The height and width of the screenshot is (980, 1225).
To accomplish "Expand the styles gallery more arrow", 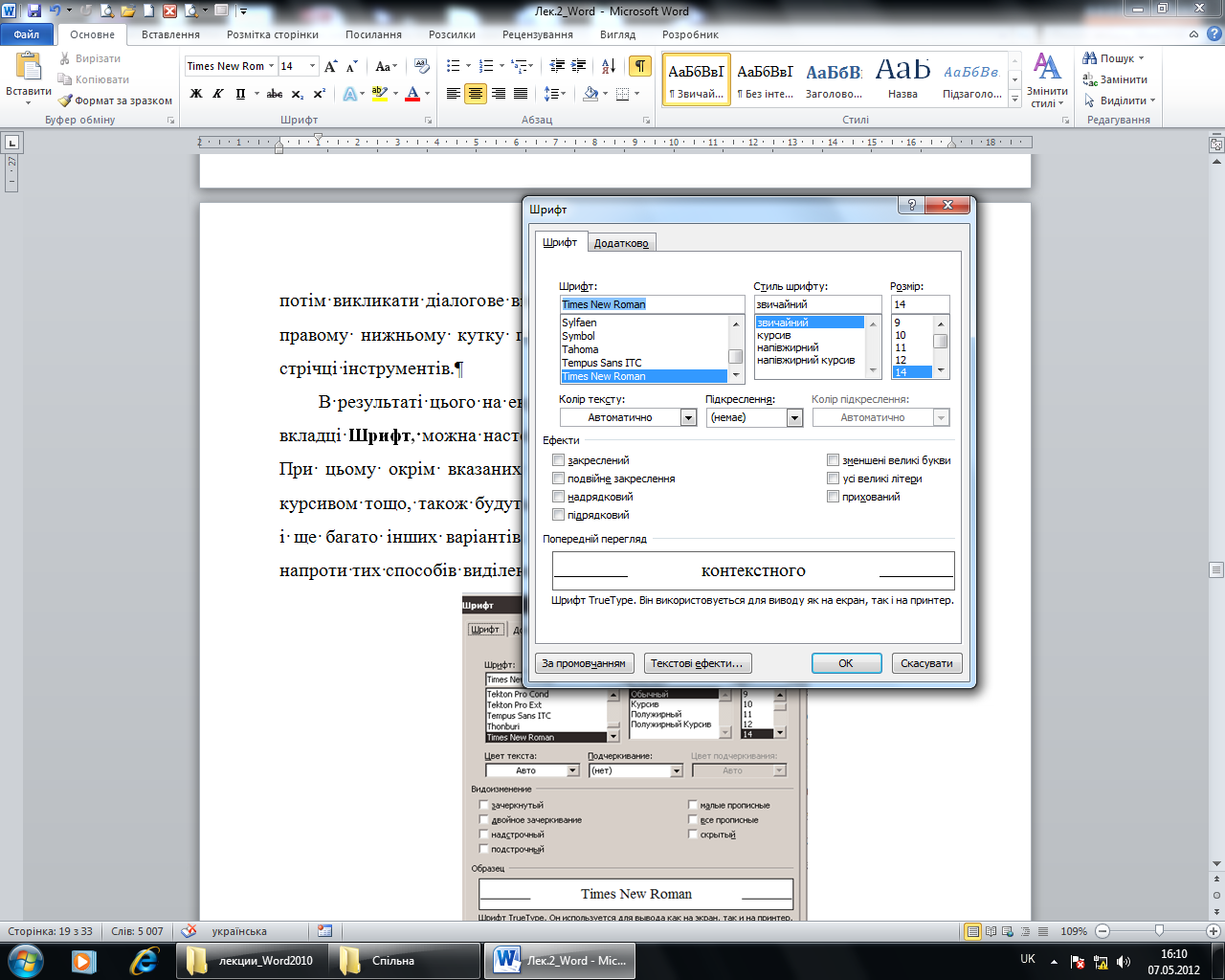I will click(1014, 99).
